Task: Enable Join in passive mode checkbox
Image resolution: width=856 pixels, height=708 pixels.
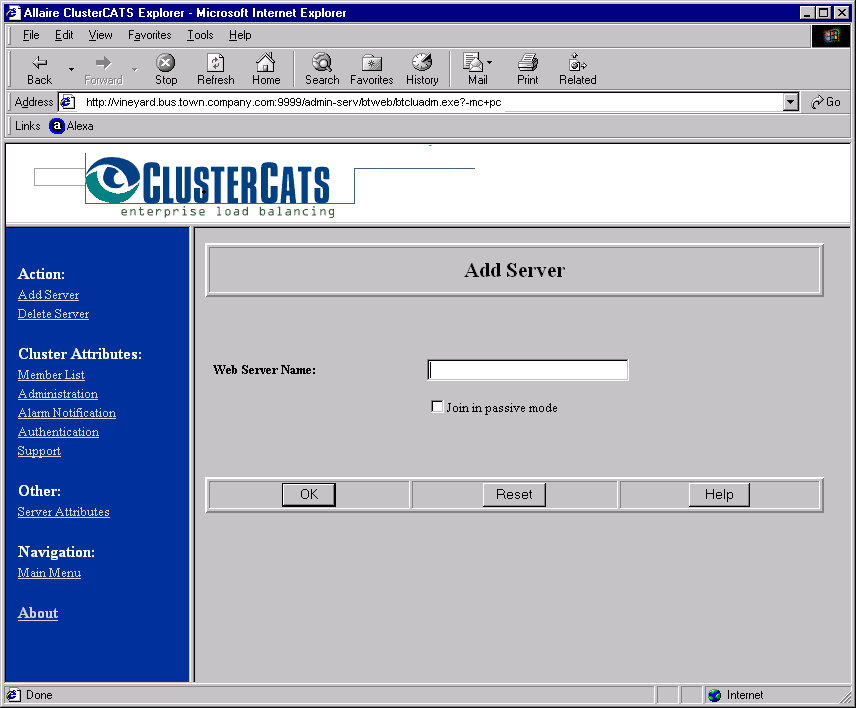Action: [x=437, y=407]
